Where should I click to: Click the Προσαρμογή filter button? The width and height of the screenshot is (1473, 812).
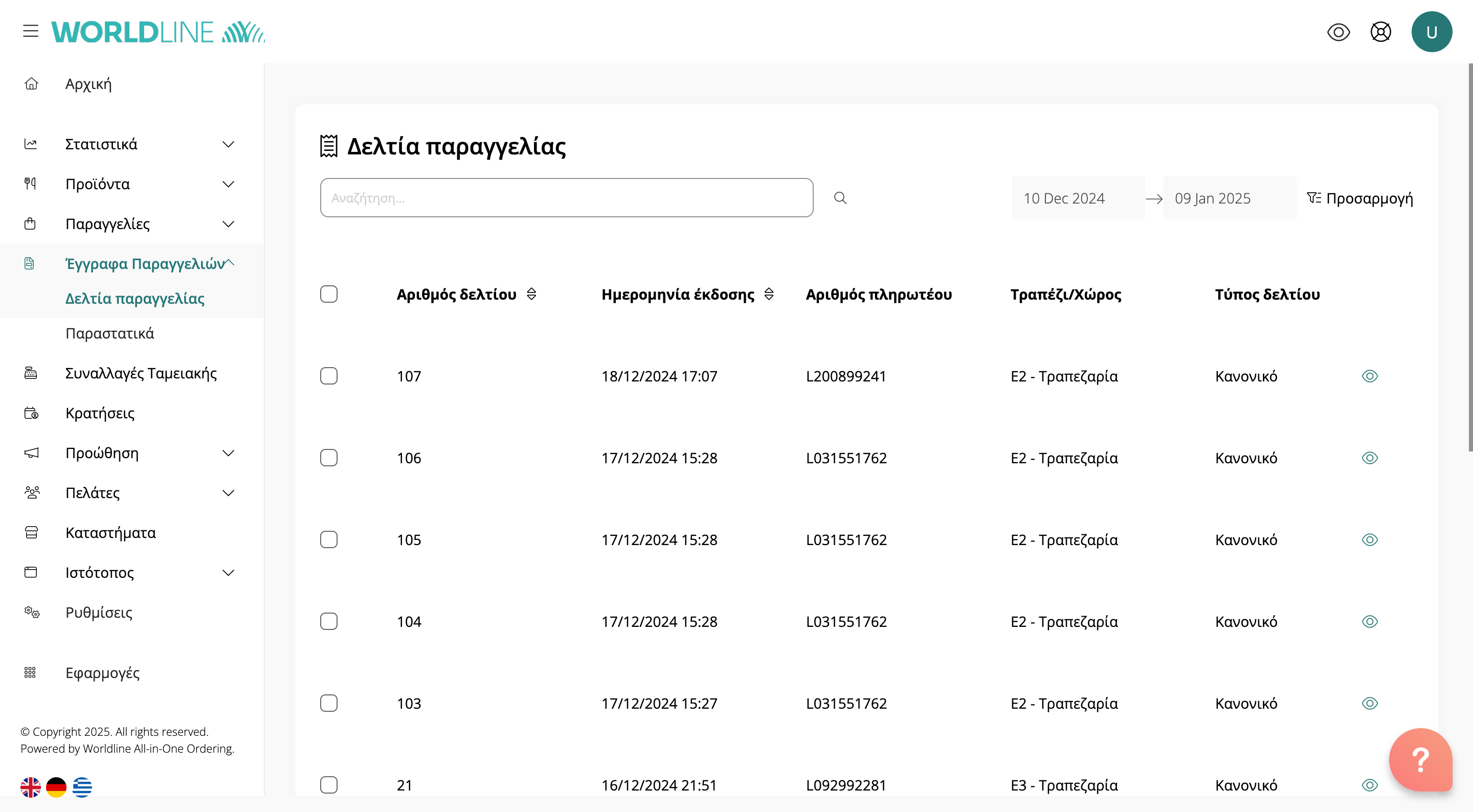[x=1360, y=198]
